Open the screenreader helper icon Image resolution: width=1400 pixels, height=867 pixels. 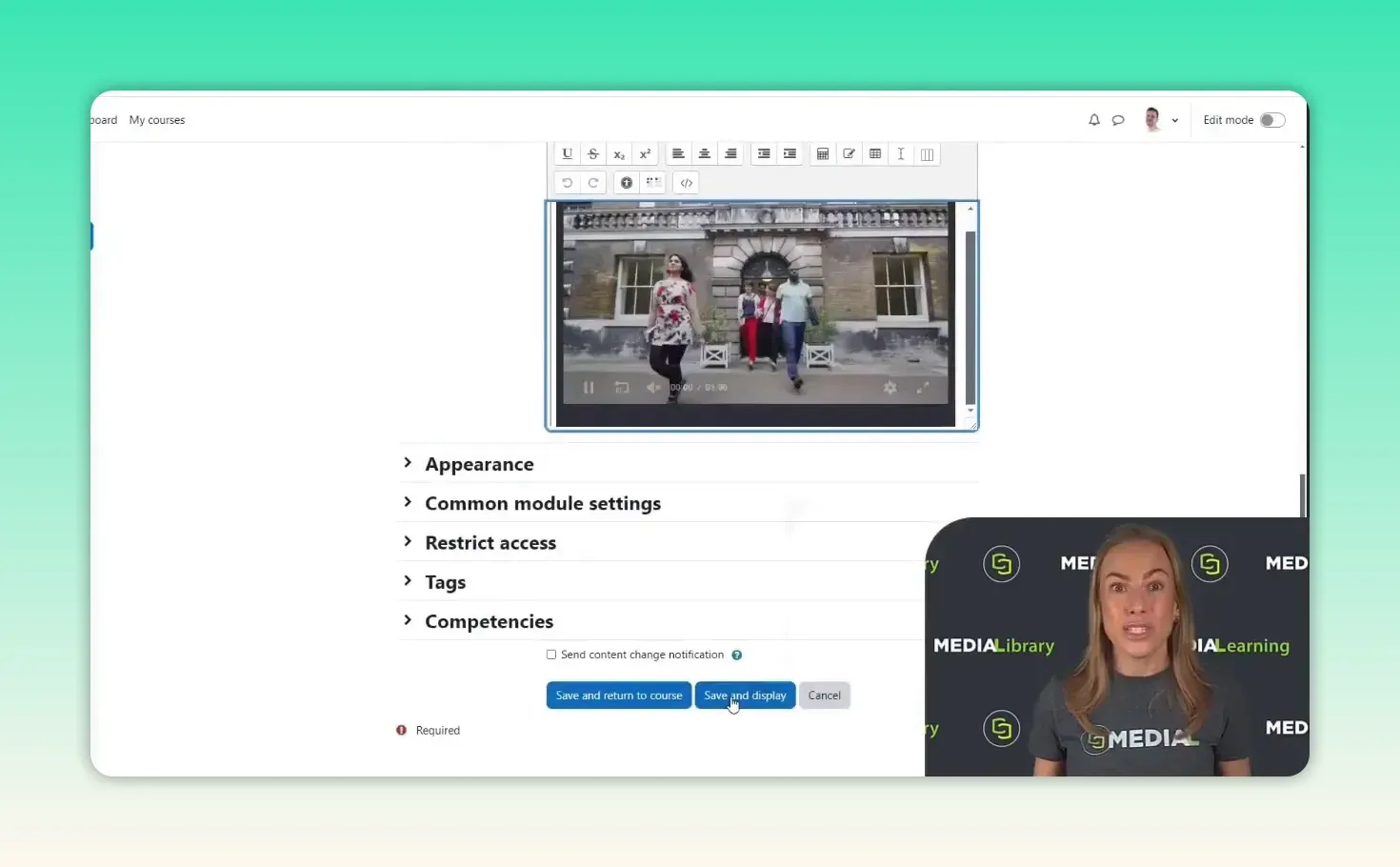(653, 183)
